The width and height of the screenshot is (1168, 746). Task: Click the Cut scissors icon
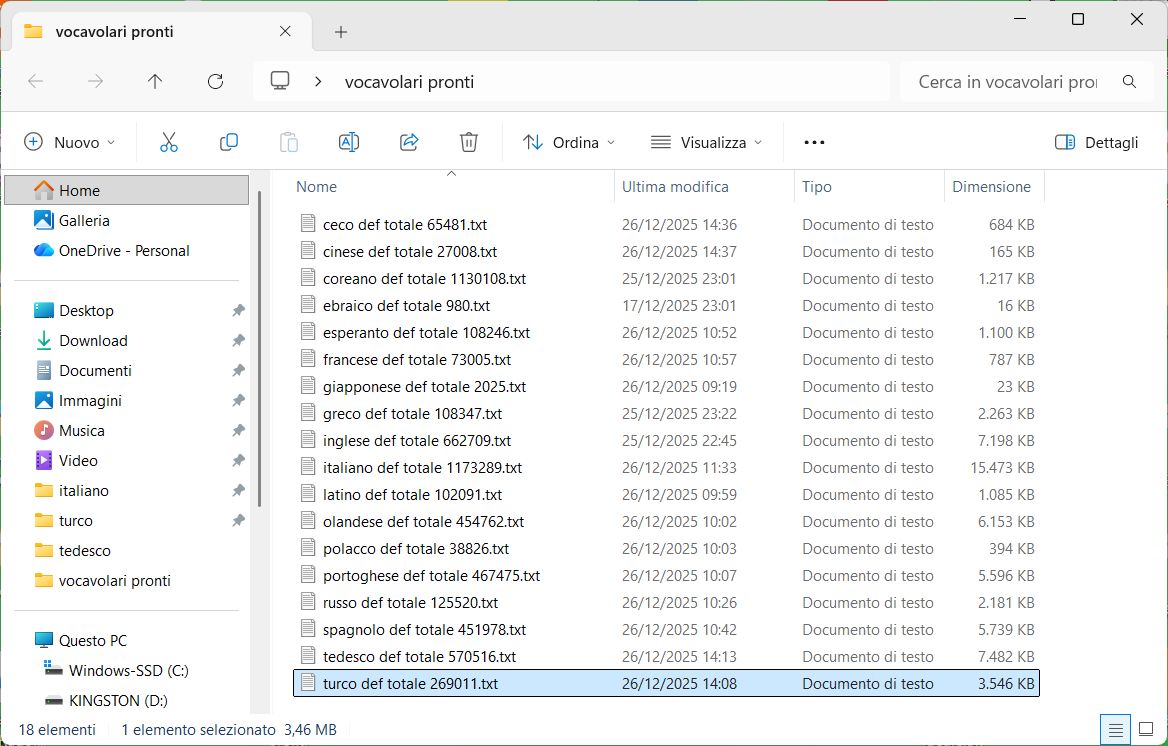click(x=168, y=142)
